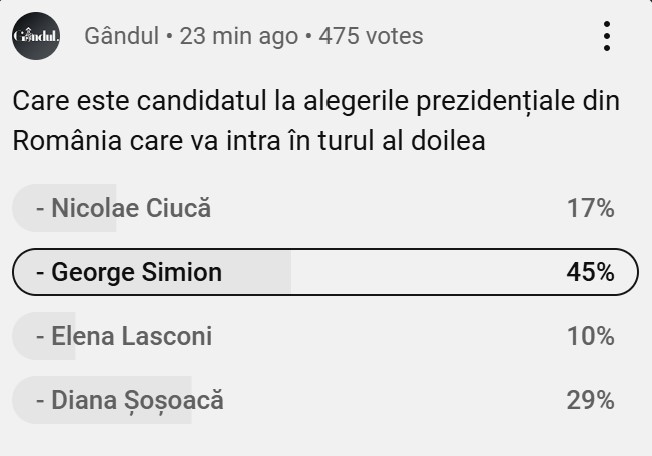
Task: Click the 45% result value
Action: point(590,272)
